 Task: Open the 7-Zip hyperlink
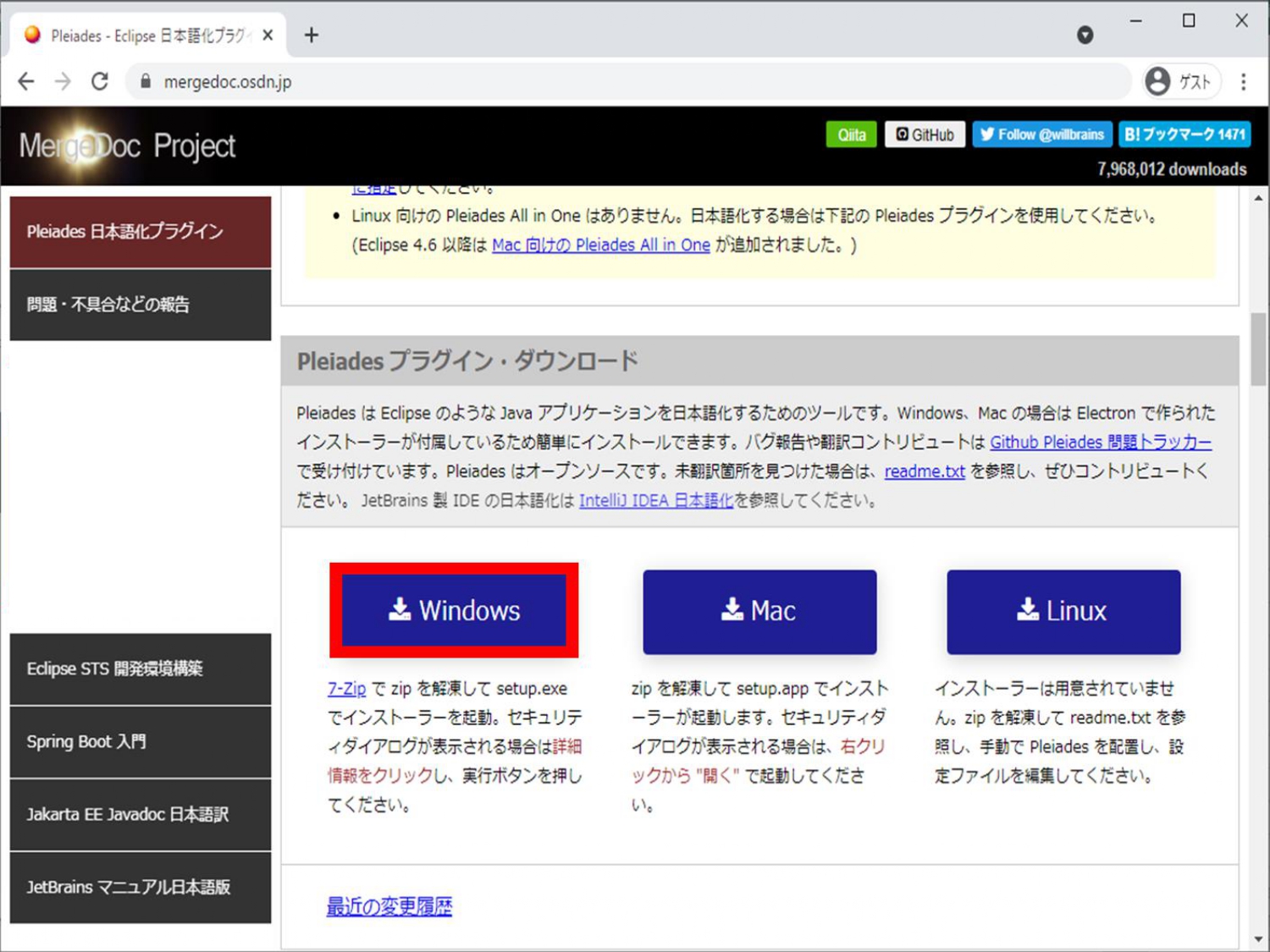346,689
